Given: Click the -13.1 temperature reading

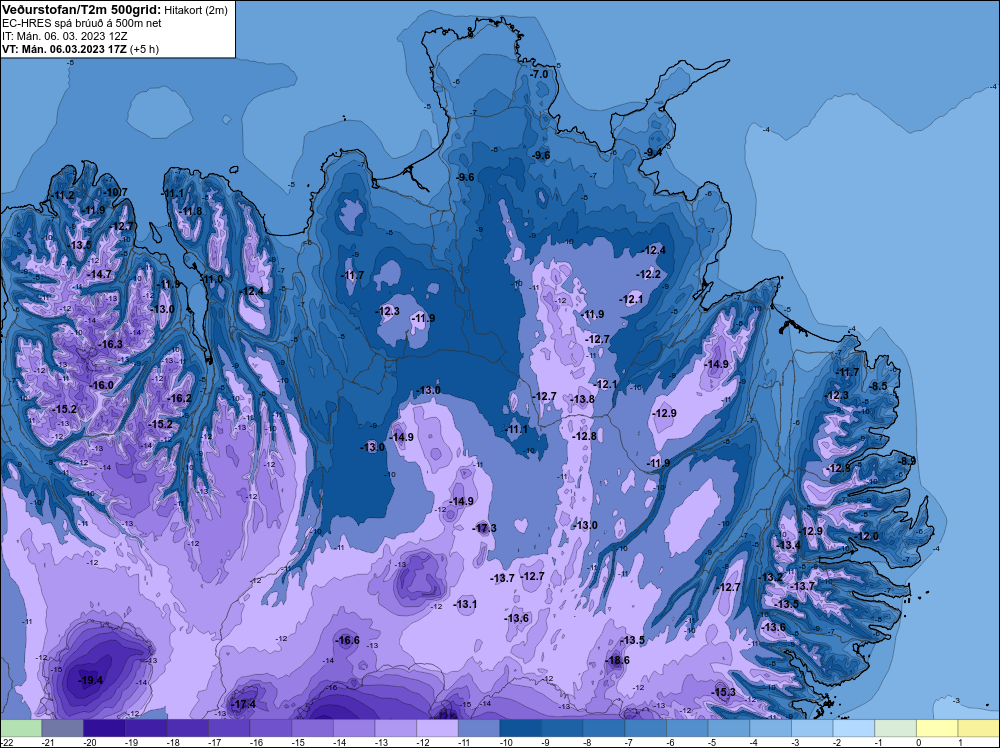Looking at the screenshot, I should pos(465,605).
